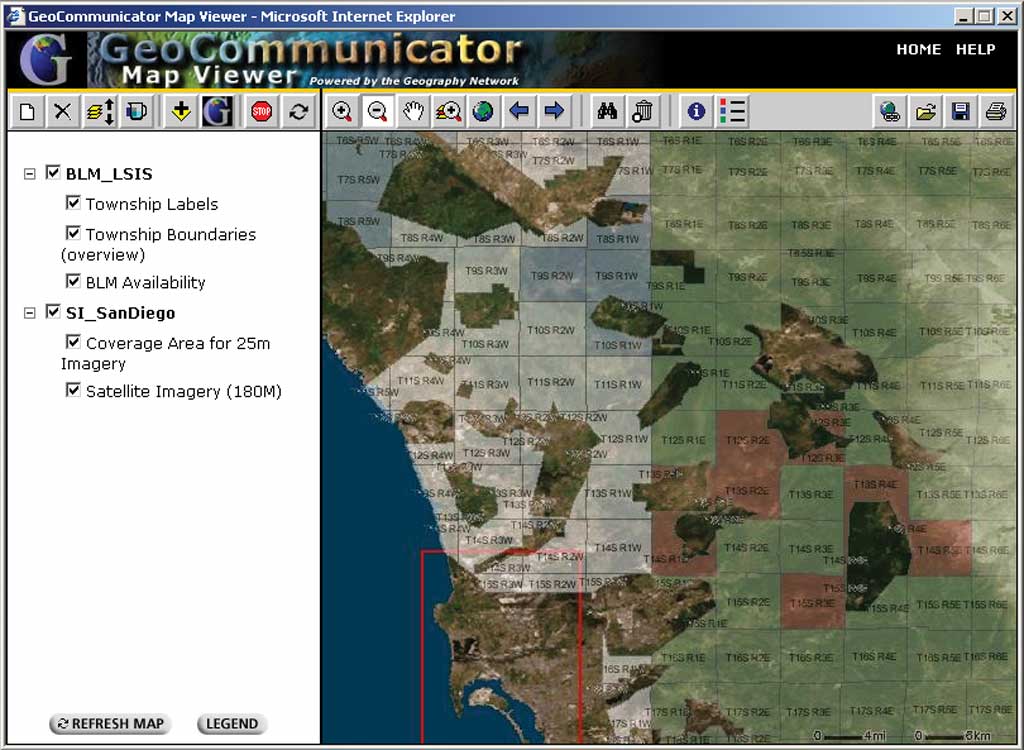Viewport: 1024px width, 750px height.
Task: Click the layer properties cup icon
Action: (x=136, y=112)
